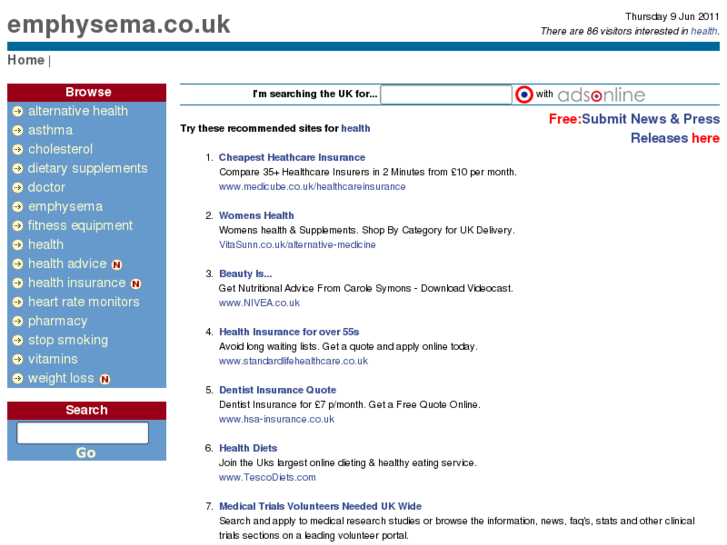Viewport: 727px width, 545px height.
Task: Click the arrow icon beside alternative health
Action: click(x=18, y=112)
